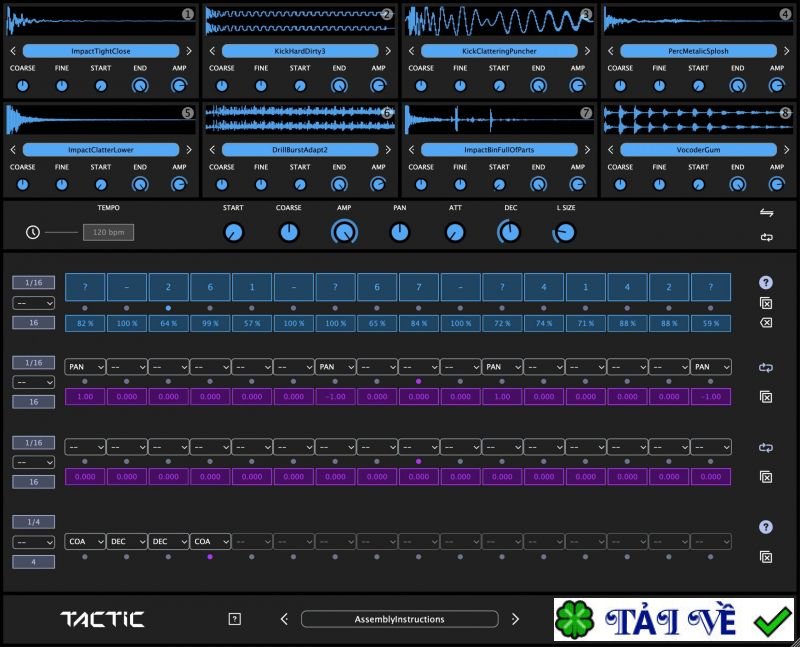Load next sample after DrillBurstAdapt2
This screenshot has width=800, height=647.
tap(388, 150)
